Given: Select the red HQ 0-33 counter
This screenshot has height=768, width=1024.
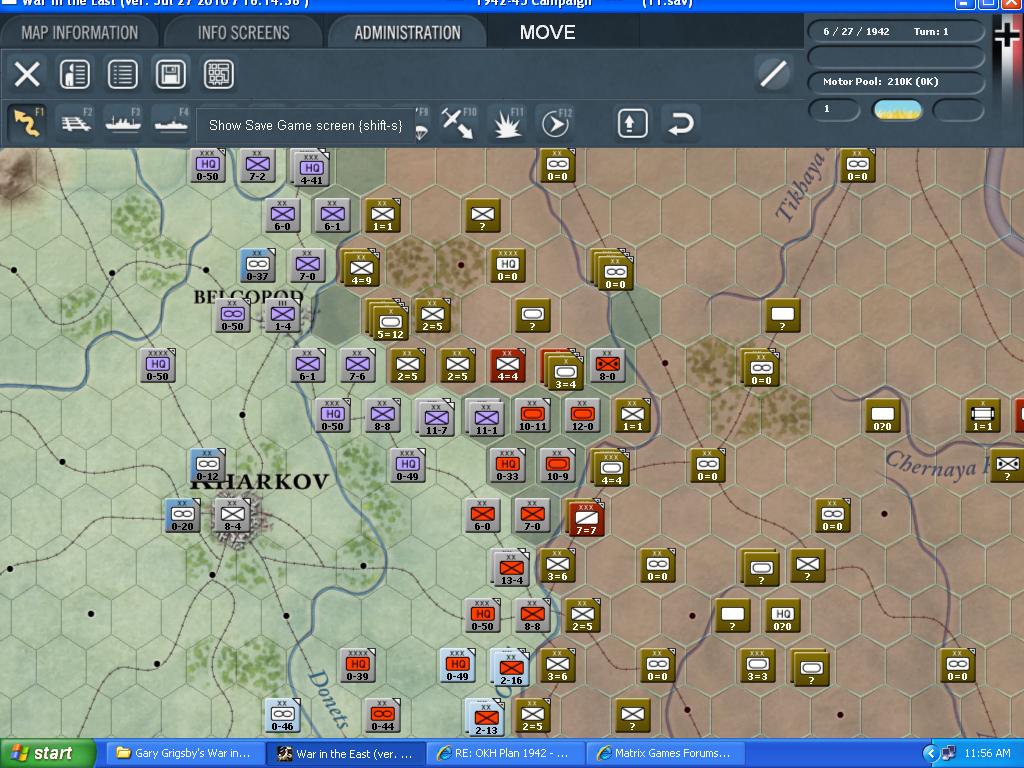Looking at the screenshot, I should [x=507, y=465].
